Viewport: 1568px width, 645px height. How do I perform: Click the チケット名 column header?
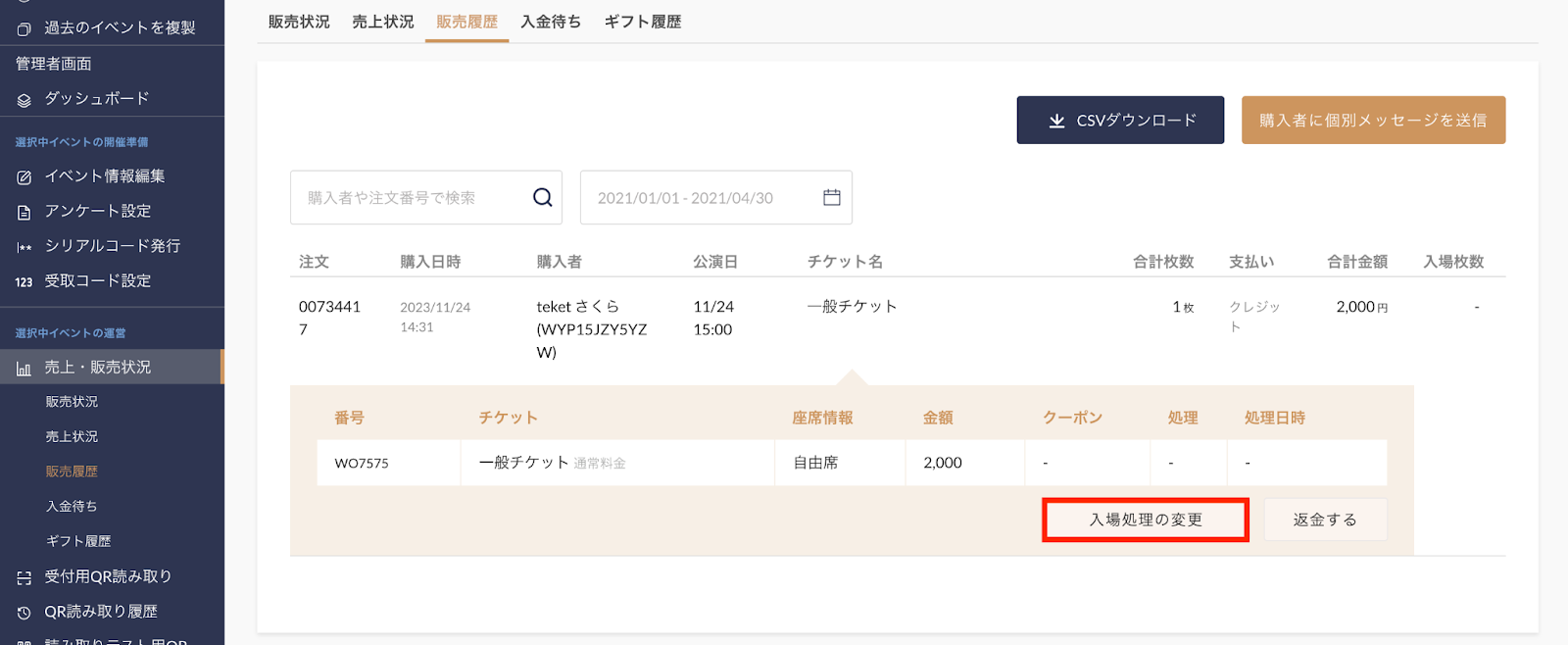click(845, 262)
